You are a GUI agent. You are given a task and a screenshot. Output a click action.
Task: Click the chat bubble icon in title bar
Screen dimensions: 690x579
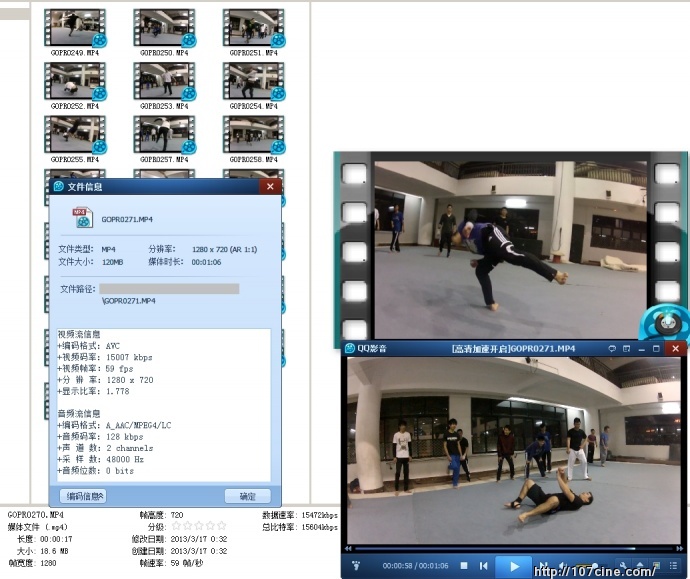coord(611,348)
